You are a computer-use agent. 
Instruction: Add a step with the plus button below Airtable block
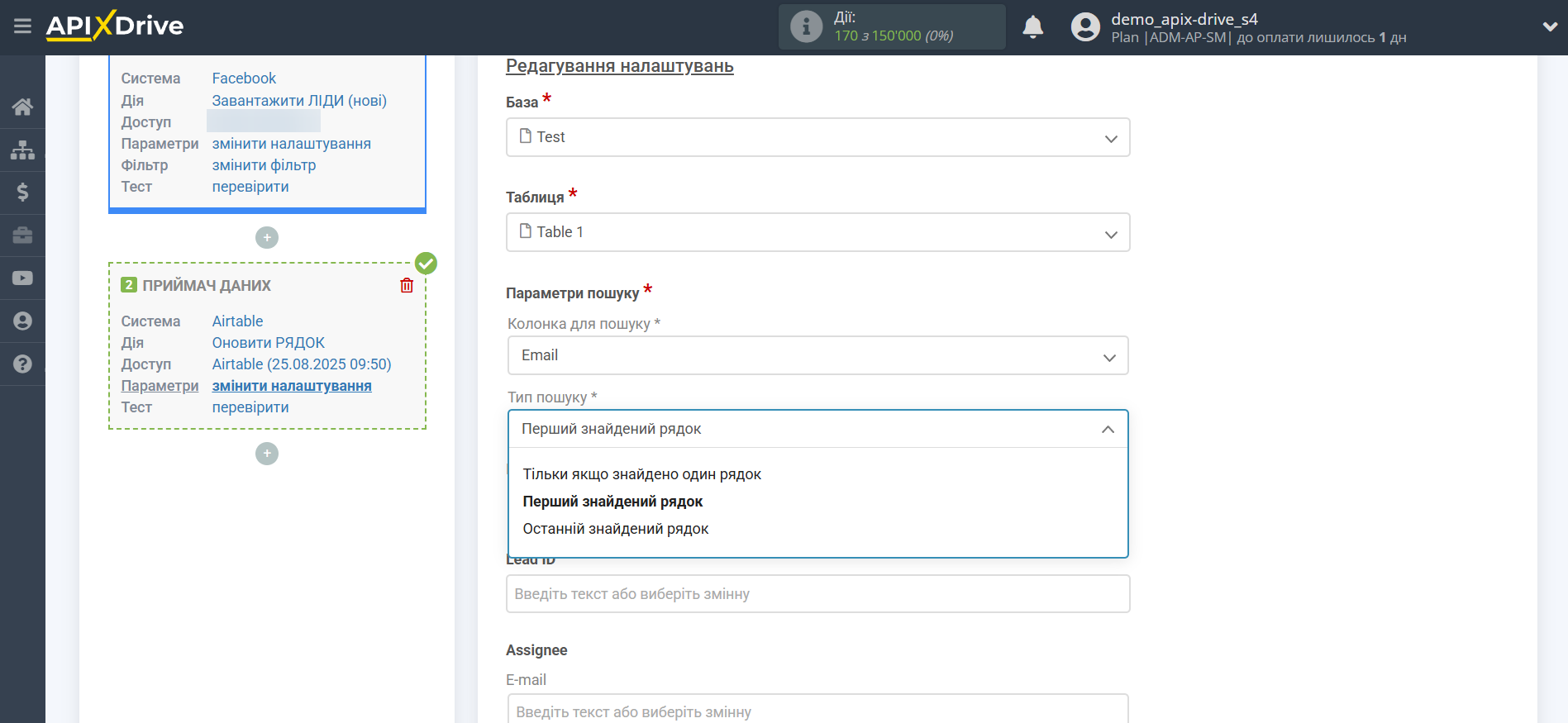click(267, 454)
